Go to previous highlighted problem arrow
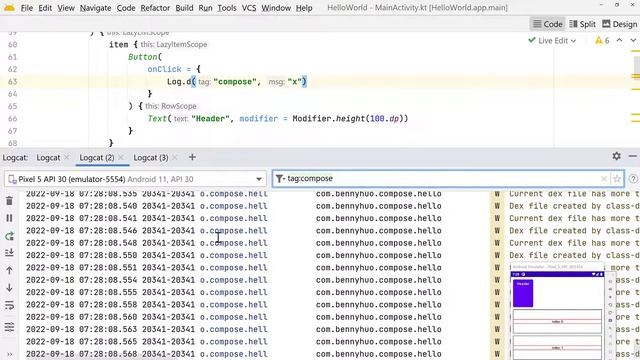This screenshot has height=360, width=640. point(619,40)
